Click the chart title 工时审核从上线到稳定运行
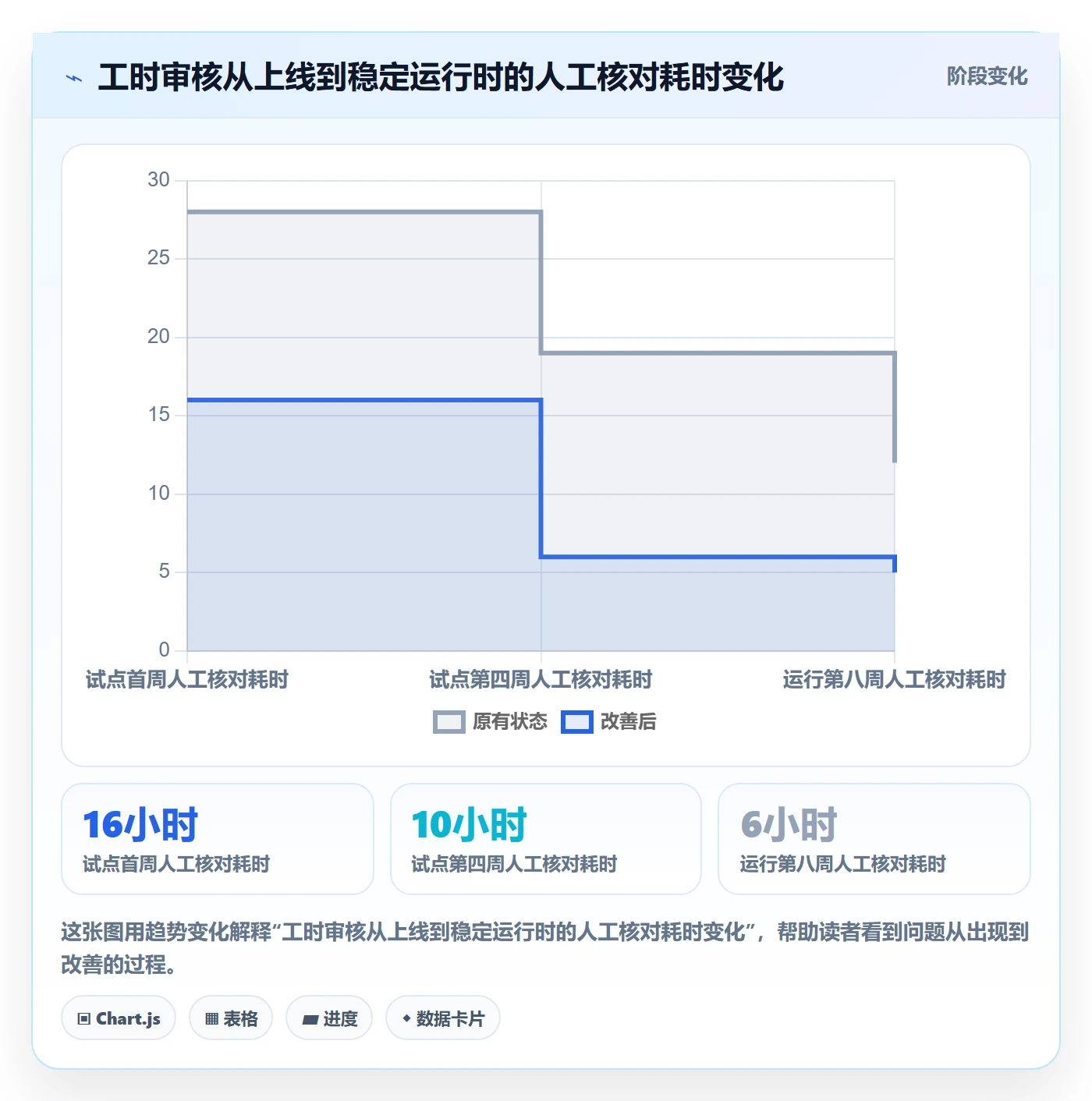This screenshot has width=1092, height=1101. point(441,77)
